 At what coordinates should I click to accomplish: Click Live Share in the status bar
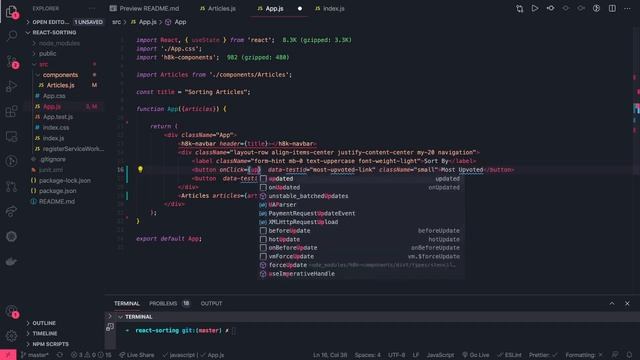tap(137, 355)
